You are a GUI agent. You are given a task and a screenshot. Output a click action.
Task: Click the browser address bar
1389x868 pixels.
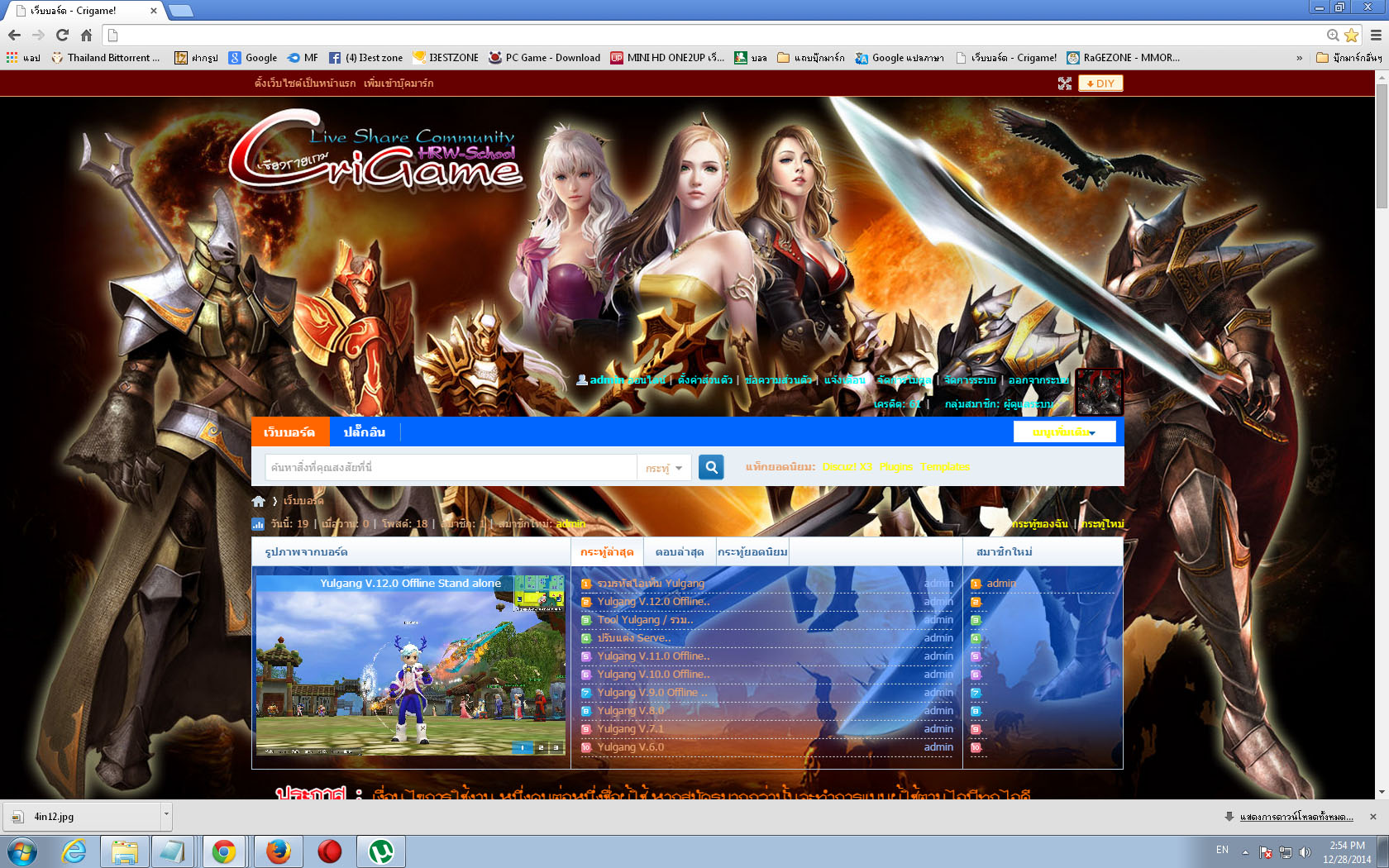716,35
